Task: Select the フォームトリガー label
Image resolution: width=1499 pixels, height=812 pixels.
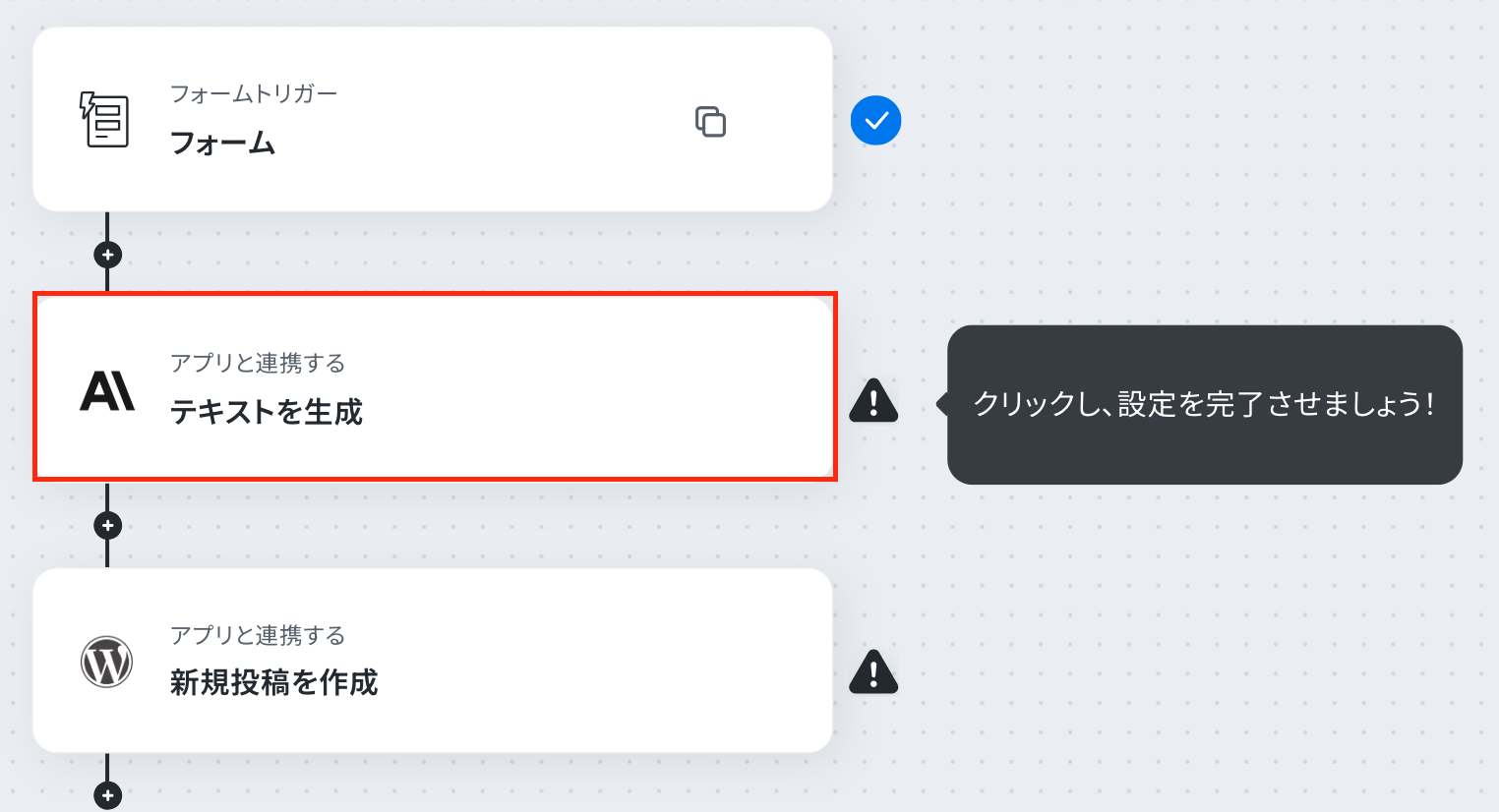Action: [x=254, y=93]
